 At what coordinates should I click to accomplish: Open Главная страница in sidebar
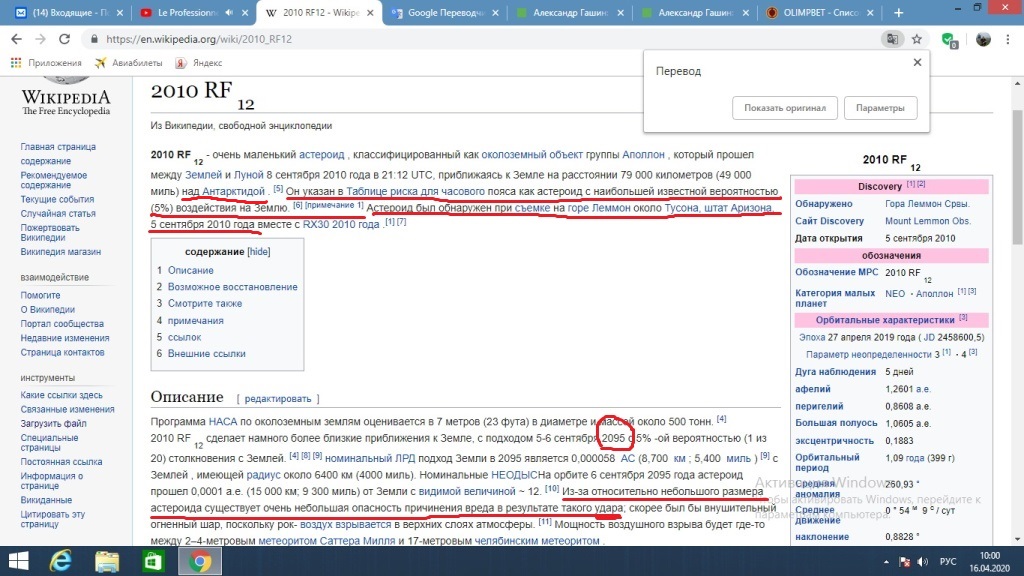click(x=58, y=147)
